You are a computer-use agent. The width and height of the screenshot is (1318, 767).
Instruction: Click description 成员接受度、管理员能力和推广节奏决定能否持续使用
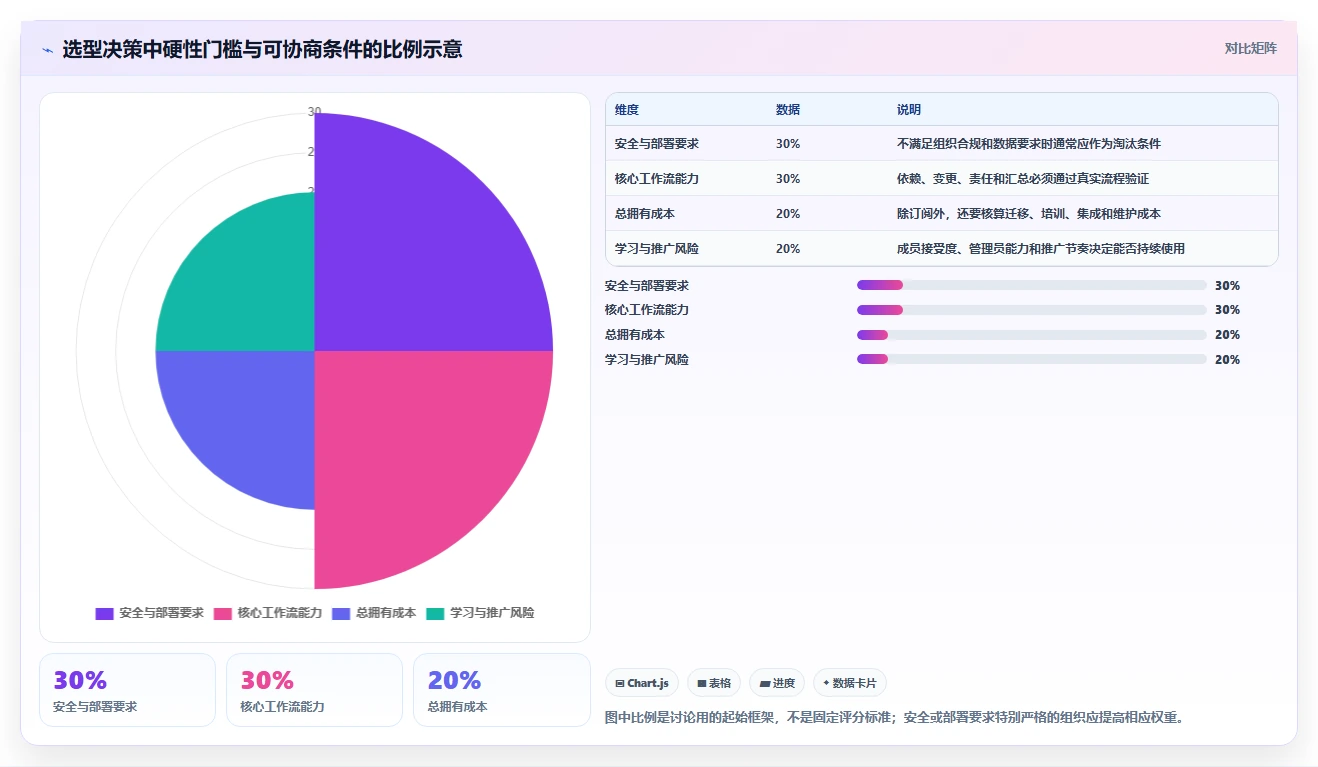[x=1041, y=249]
